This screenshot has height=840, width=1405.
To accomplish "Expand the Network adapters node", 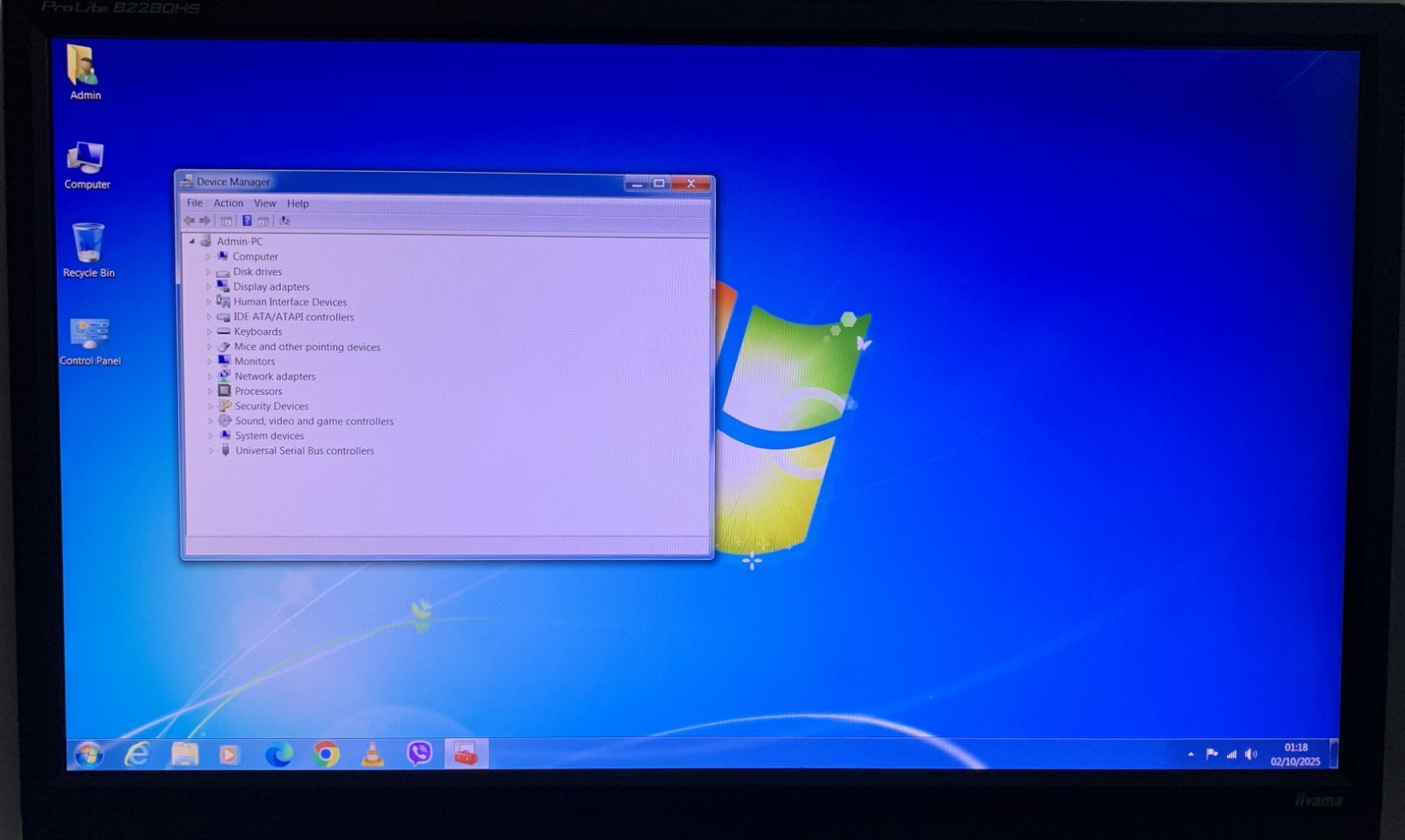I will pyautogui.click(x=210, y=377).
